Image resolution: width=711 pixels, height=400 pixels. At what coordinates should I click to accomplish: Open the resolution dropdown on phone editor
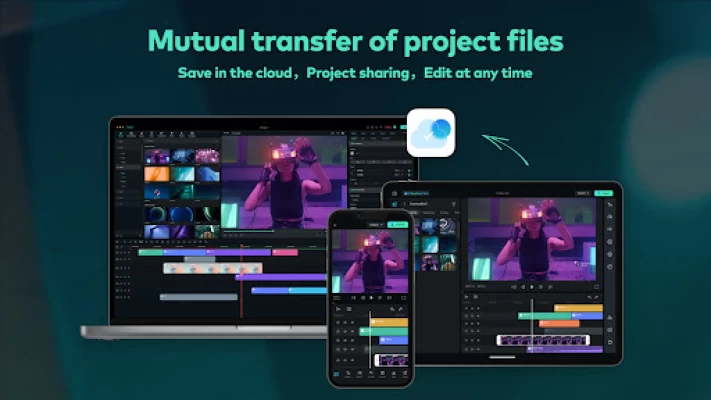click(x=376, y=225)
